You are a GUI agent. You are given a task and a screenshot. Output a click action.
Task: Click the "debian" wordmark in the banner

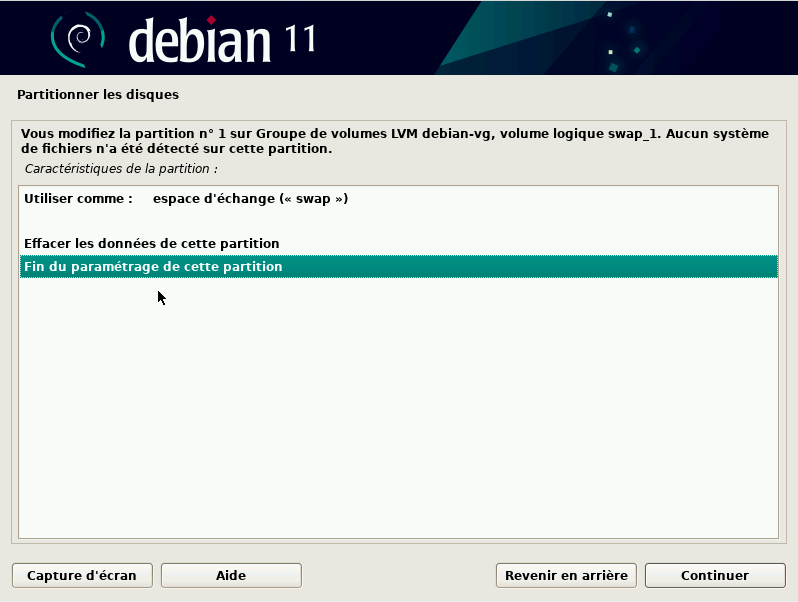click(x=200, y=40)
